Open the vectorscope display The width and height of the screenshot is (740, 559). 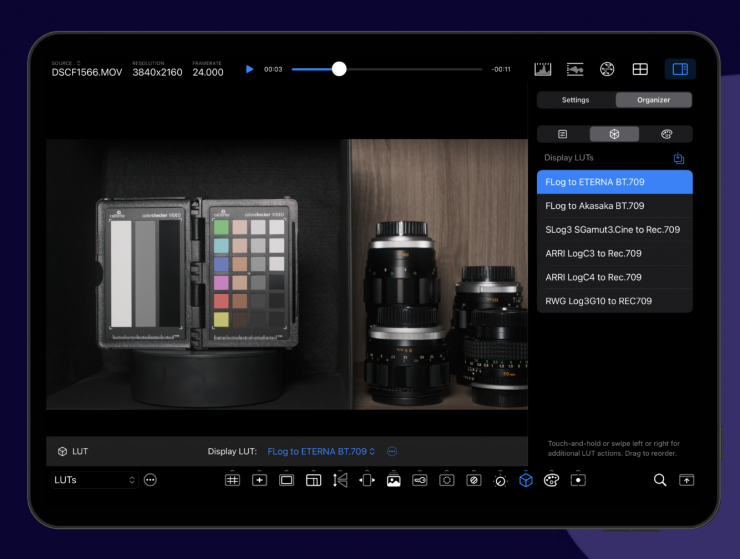tap(607, 69)
